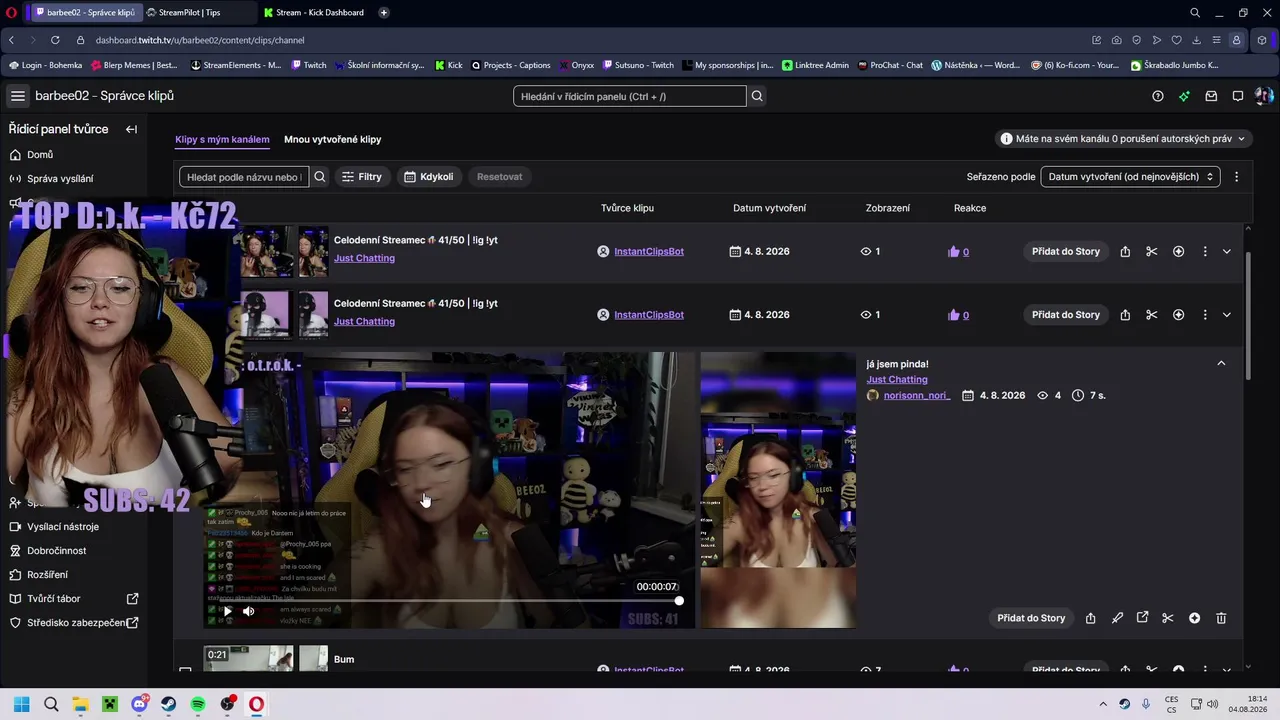Viewport: 1280px width, 720px height.
Task: Click the circled star icon in second clip row
Action: coord(1178,315)
